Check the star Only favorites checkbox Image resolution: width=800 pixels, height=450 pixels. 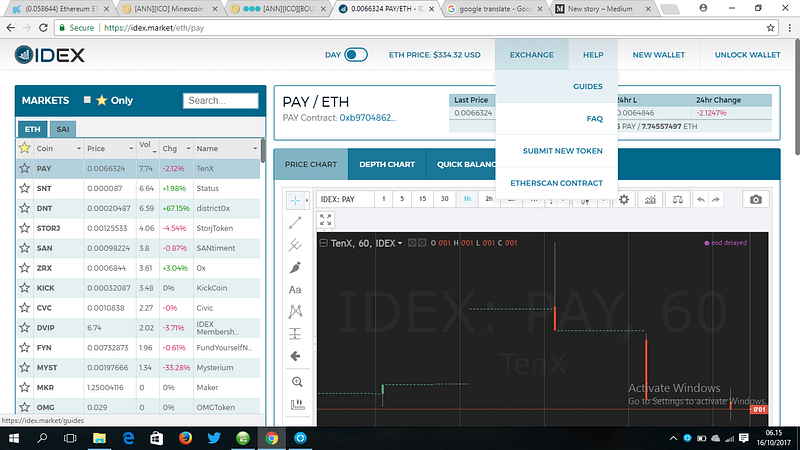click(x=87, y=100)
